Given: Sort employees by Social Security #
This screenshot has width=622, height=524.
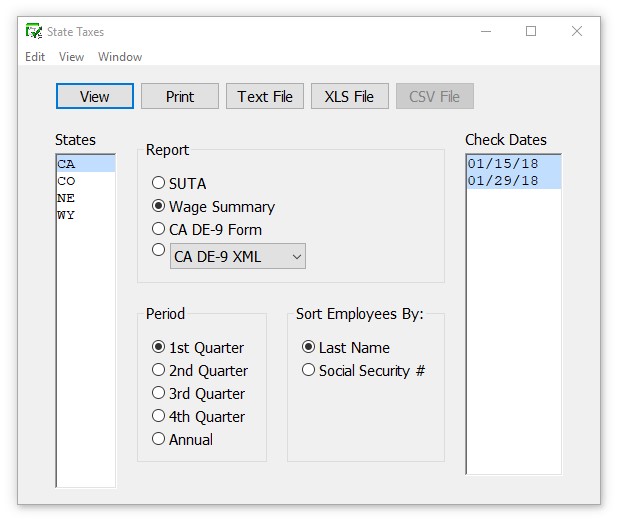Looking at the screenshot, I should [x=309, y=371].
